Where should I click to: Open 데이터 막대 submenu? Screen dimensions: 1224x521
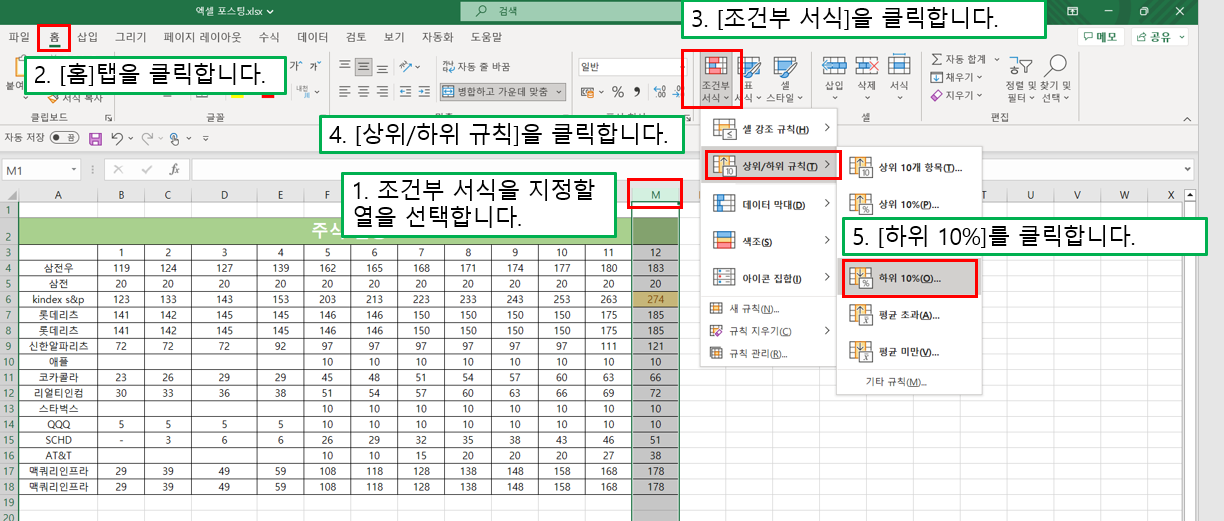[x=769, y=204]
